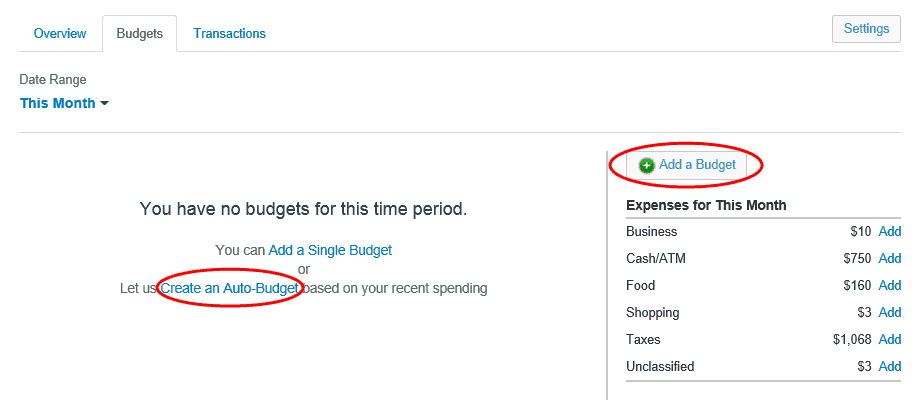Image resolution: width=923 pixels, height=409 pixels.
Task: Add a budget for Cash/ATM expenses
Action: pos(889,258)
